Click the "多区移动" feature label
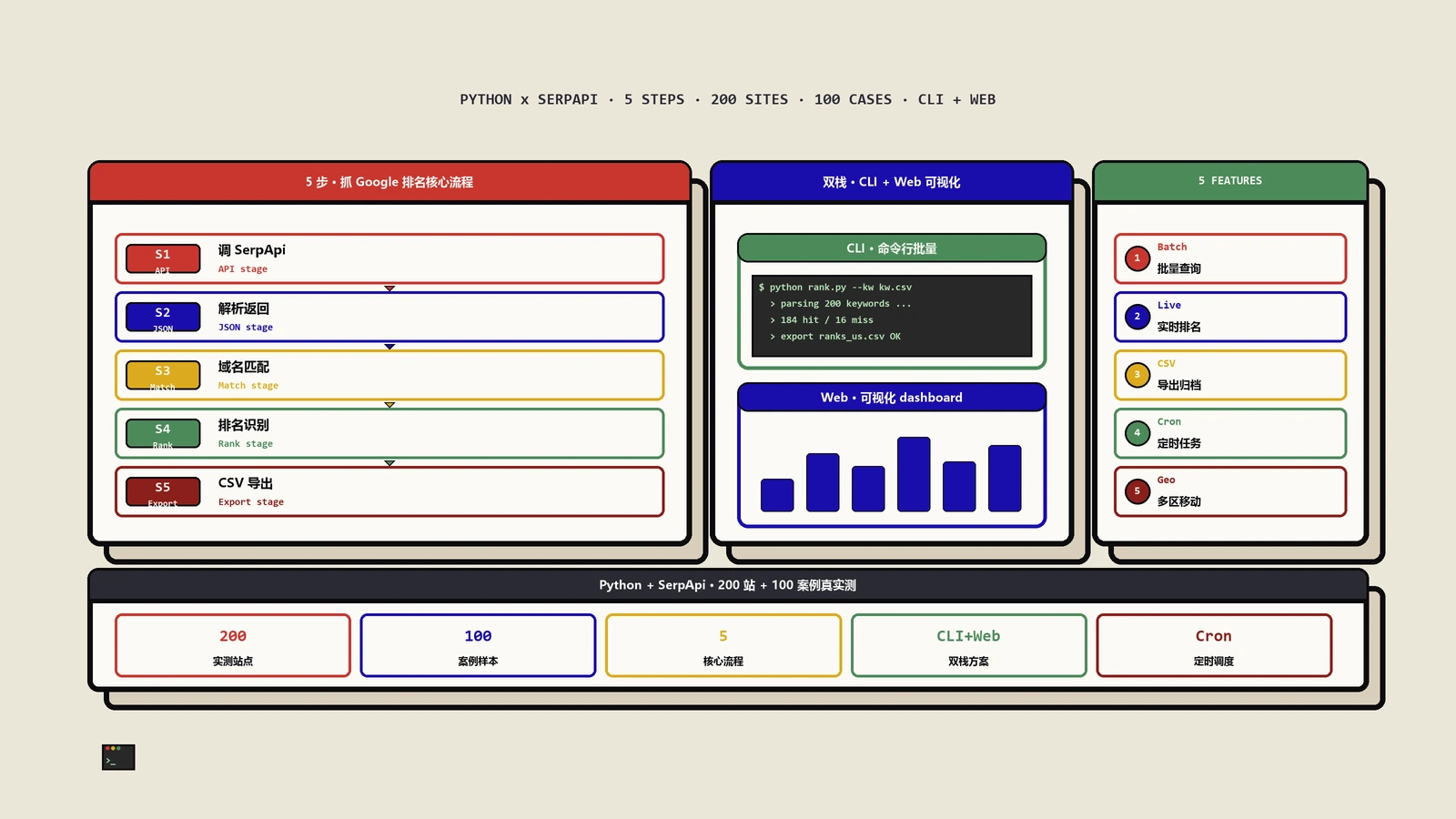Viewport: 1456px width, 819px height. [1179, 501]
